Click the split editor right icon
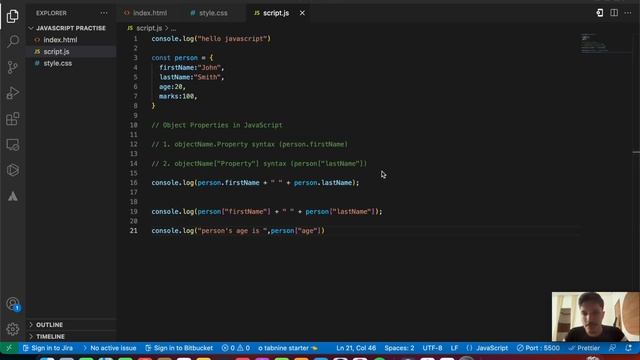Screen dimensions: 640x360 (614, 13)
